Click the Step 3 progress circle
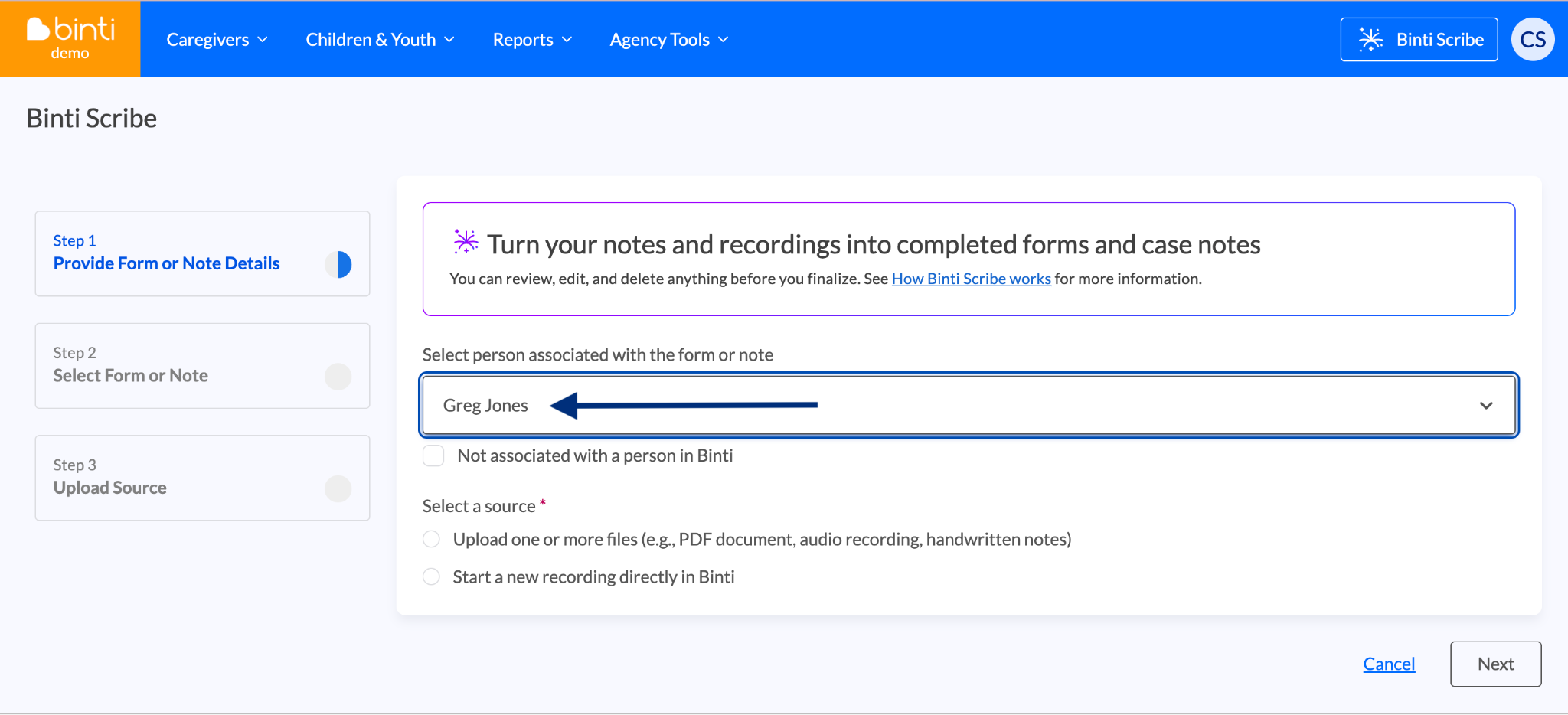 pos(338,488)
